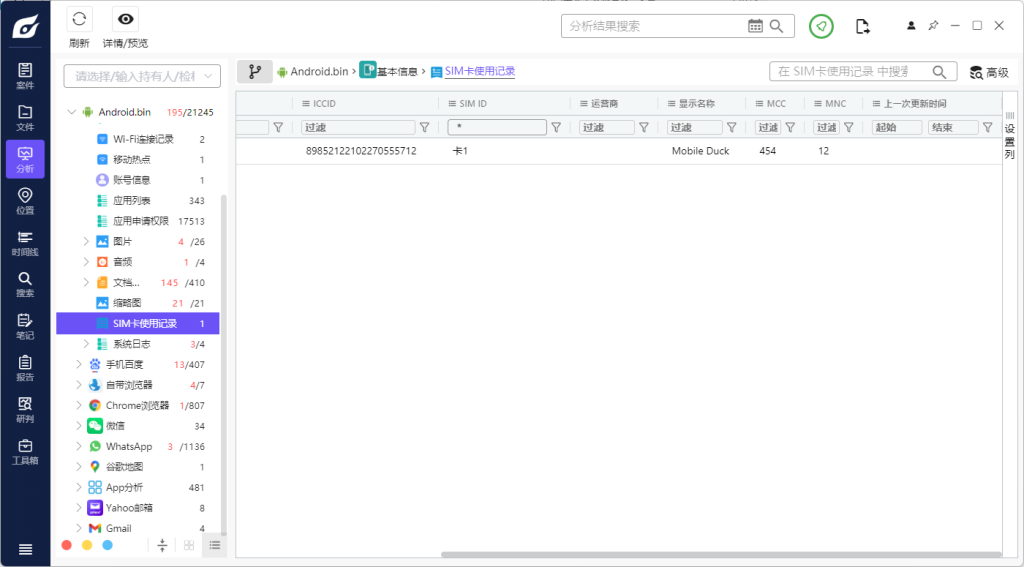
Task: Open the 时间线 timeline view
Action: (x=25, y=242)
